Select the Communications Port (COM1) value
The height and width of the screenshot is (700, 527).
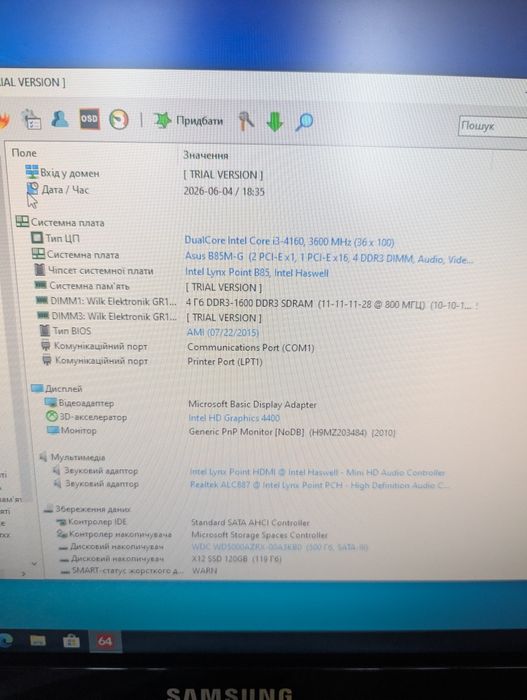[x=251, y=347]
